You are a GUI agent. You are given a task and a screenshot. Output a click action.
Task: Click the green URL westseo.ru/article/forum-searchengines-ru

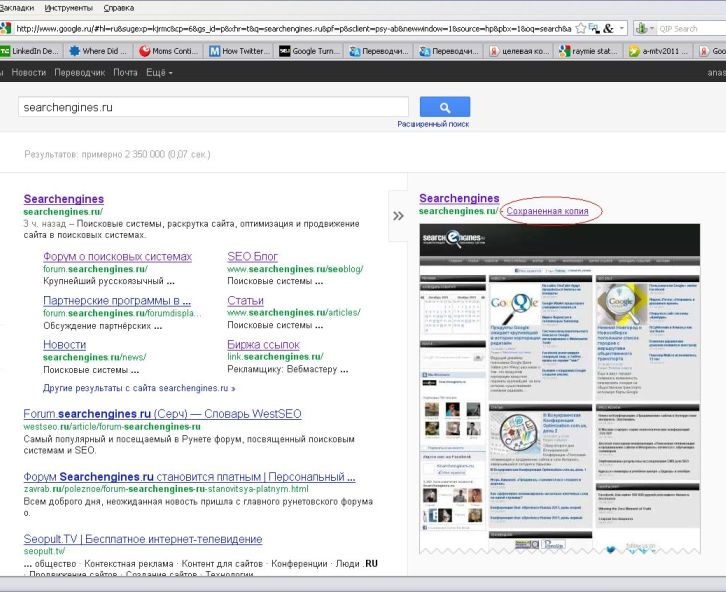tap(112, 426)
